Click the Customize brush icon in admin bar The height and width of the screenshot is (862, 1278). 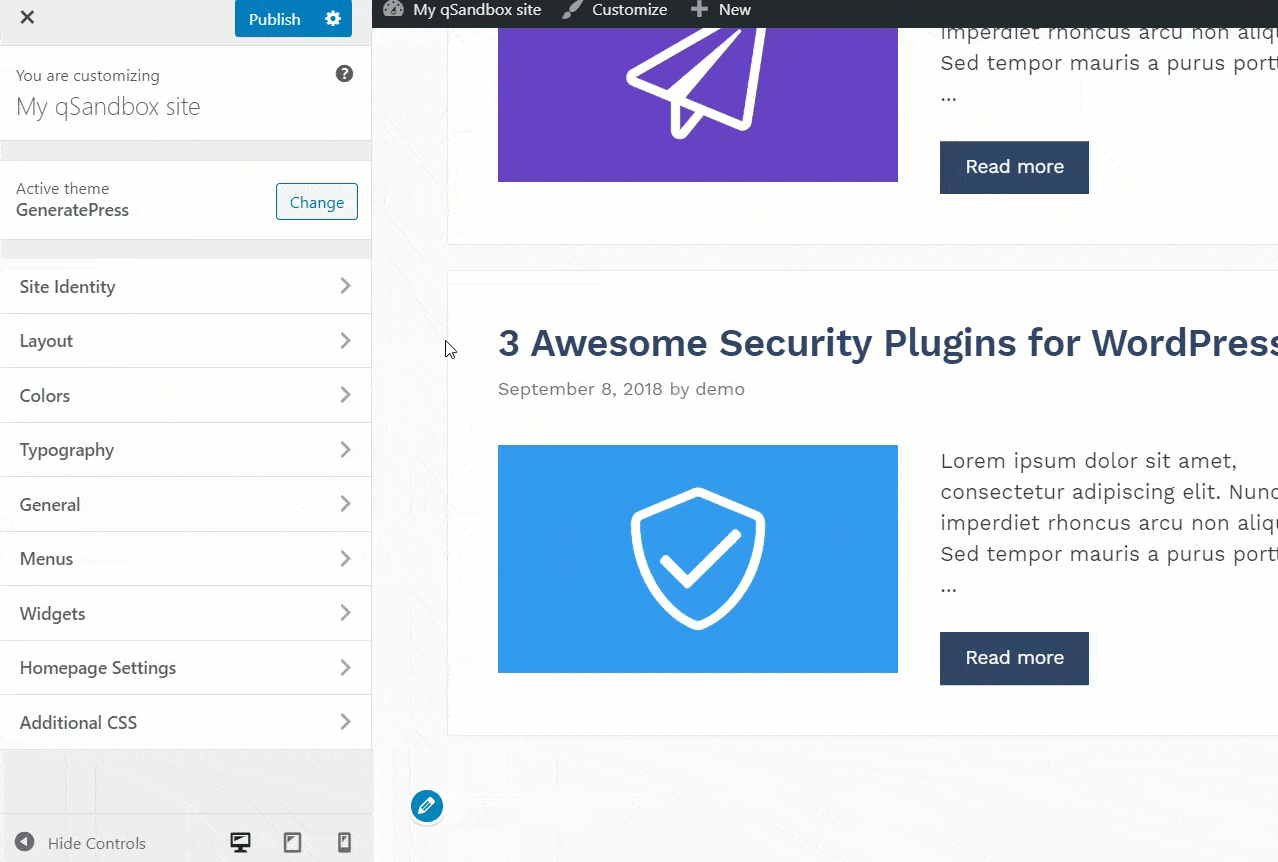(x=572, y=10)
